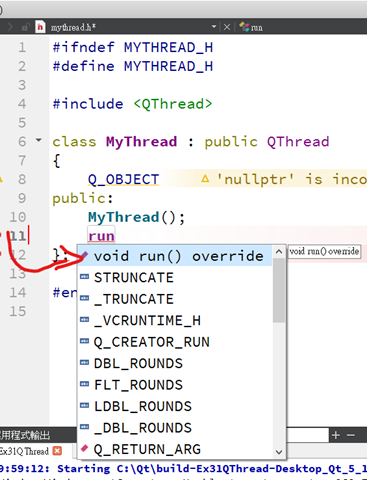The image size is (367, 480).
Task: Toggle the file lock icon
Action: coord(25,27)
